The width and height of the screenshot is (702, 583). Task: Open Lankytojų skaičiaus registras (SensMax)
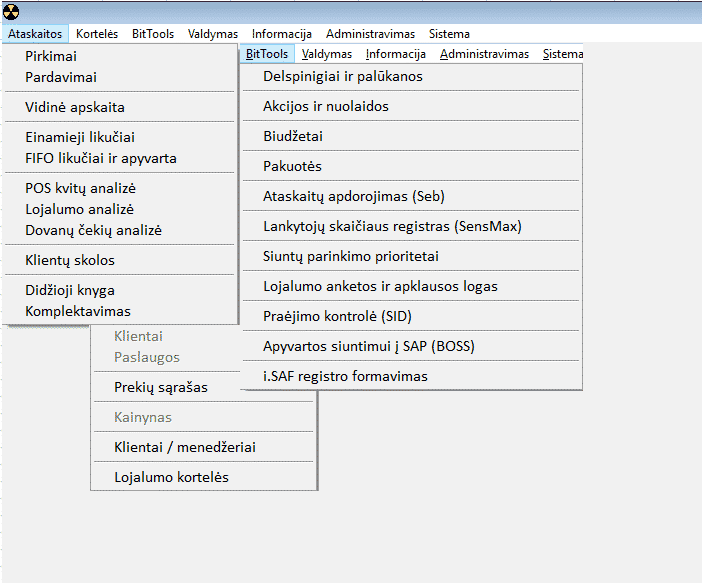pyautogui.click(x=392, y=226)
